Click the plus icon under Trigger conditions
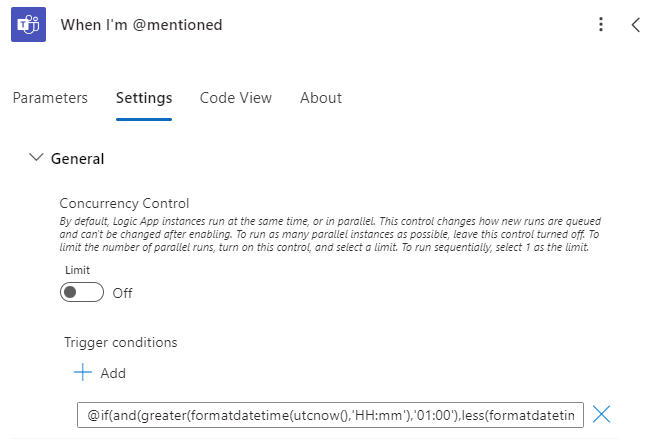The image size is (649, 445). pyautogui.click(x=82, y=373)
